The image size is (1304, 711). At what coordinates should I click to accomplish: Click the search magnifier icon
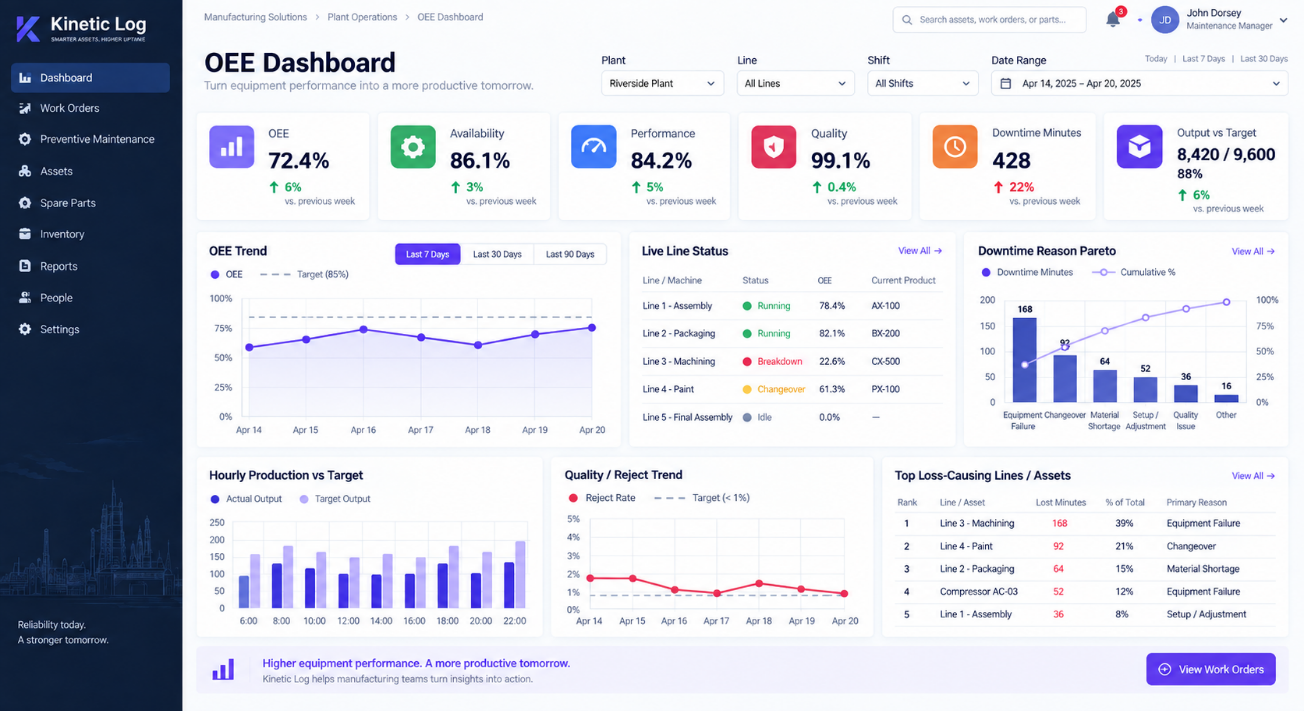tap(907, 19)
